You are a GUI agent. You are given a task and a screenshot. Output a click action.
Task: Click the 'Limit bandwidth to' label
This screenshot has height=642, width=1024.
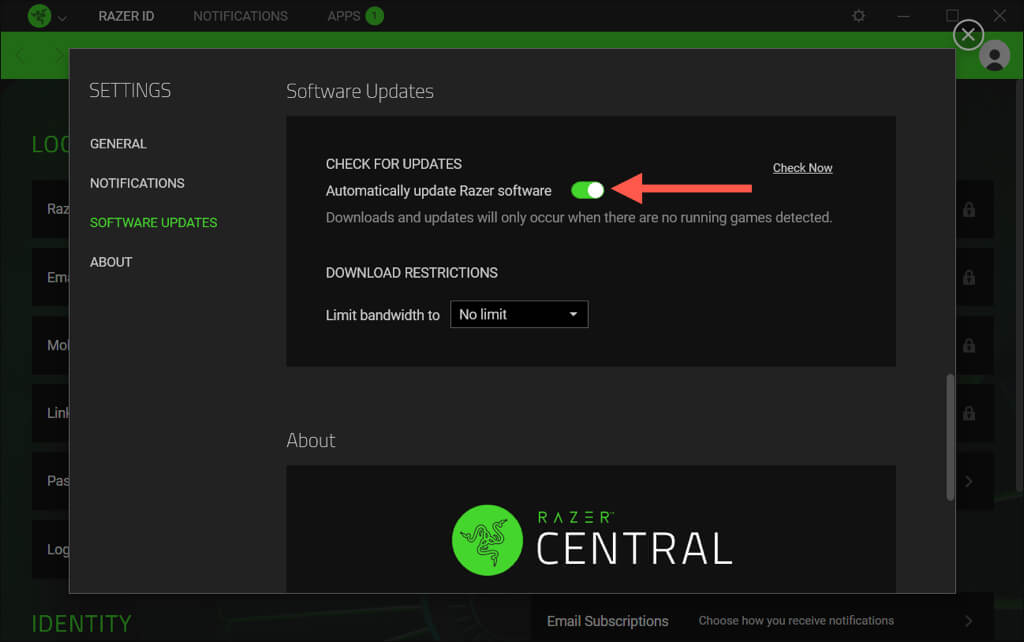tap(383, 315)
